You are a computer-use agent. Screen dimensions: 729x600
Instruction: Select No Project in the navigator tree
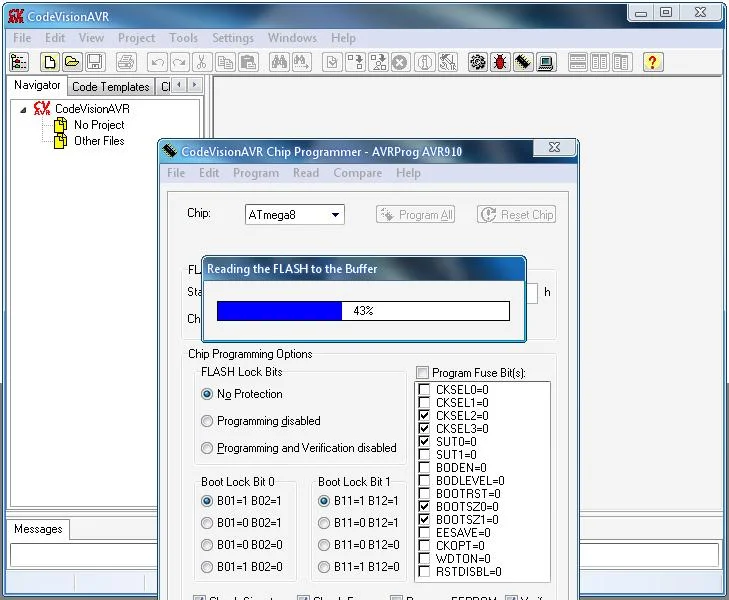(x=99, y=125)
